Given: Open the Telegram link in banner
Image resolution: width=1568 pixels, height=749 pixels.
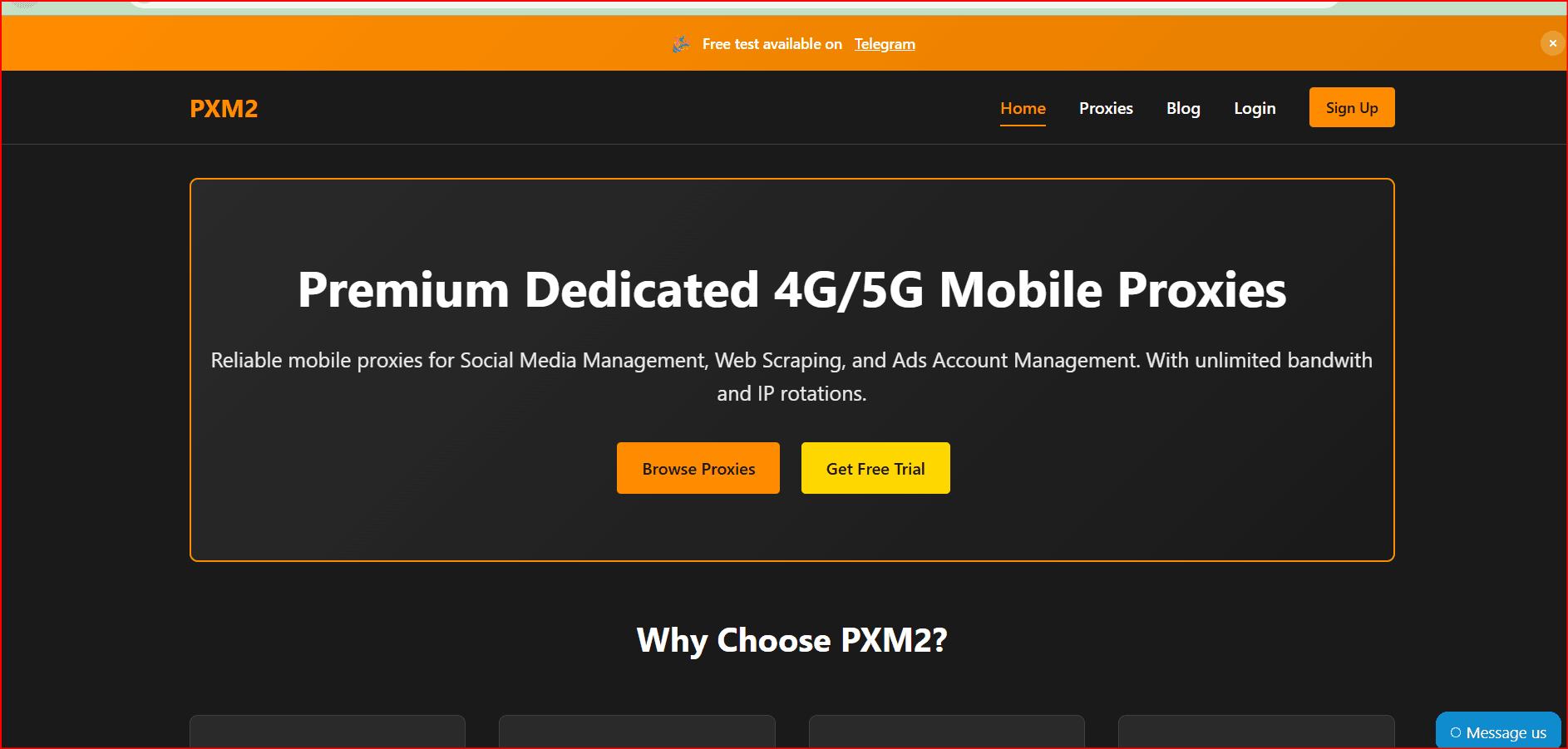Looking at the screenshot, I should tap(885, 44).
